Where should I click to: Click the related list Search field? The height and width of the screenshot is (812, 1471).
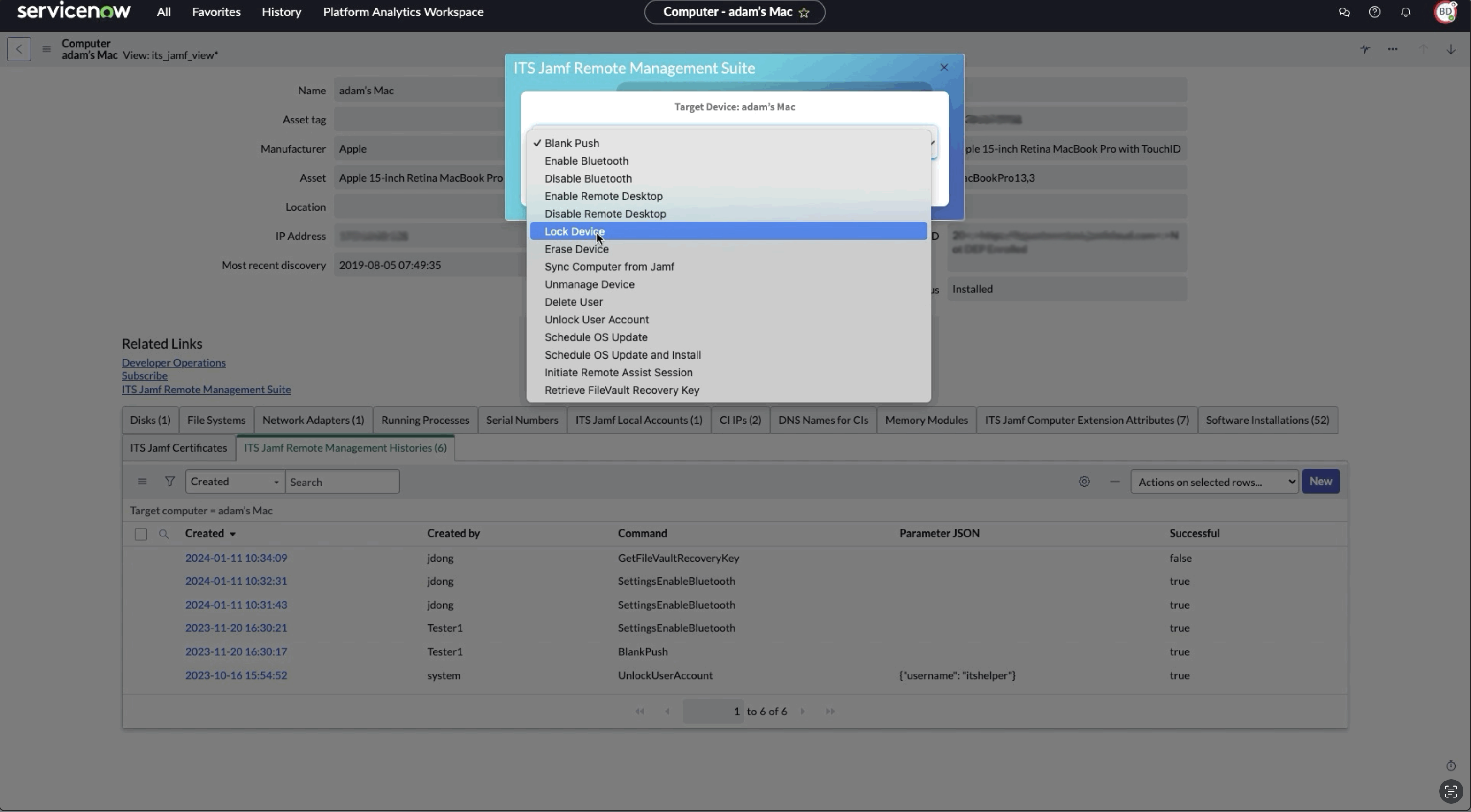click(x=342, y=482)
